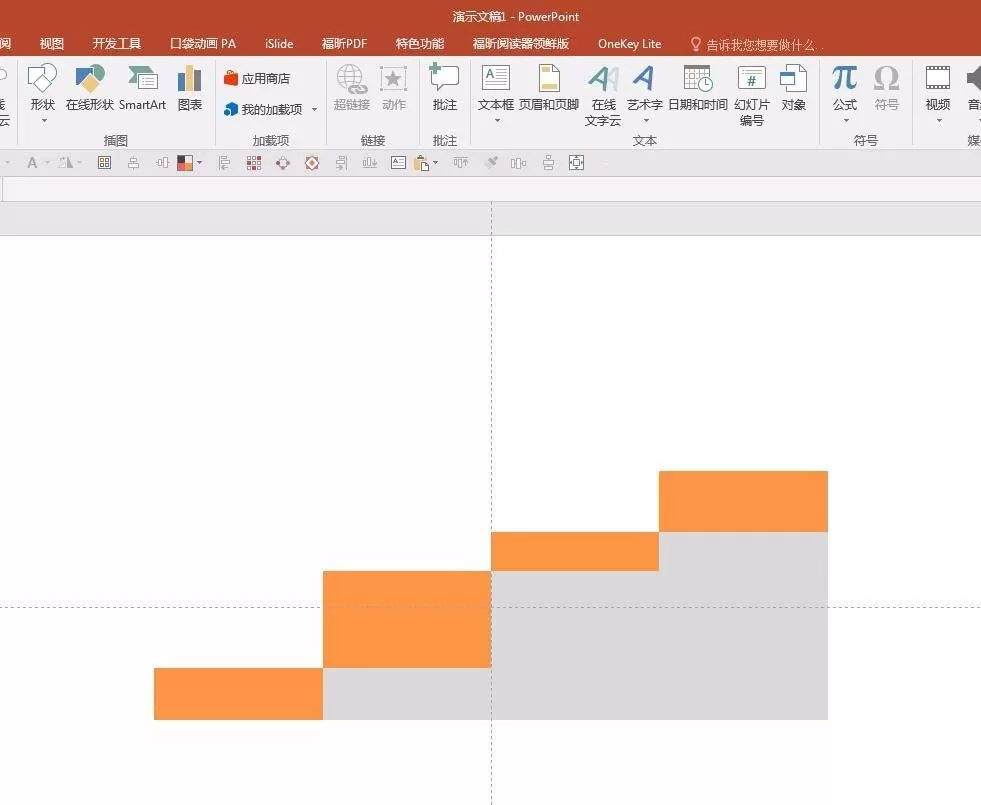The height and width of the screenshot is (805, 981).
Task: Open My Add-ins (我的加载项)
Action: point(263,109)
